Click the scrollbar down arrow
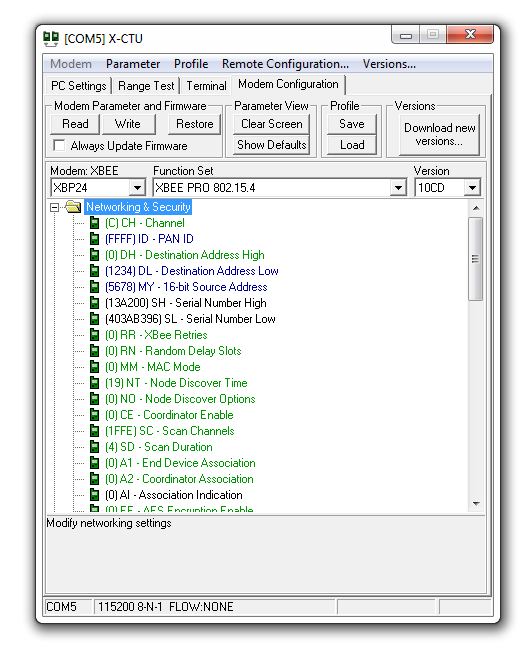 (x=476, y=504)
